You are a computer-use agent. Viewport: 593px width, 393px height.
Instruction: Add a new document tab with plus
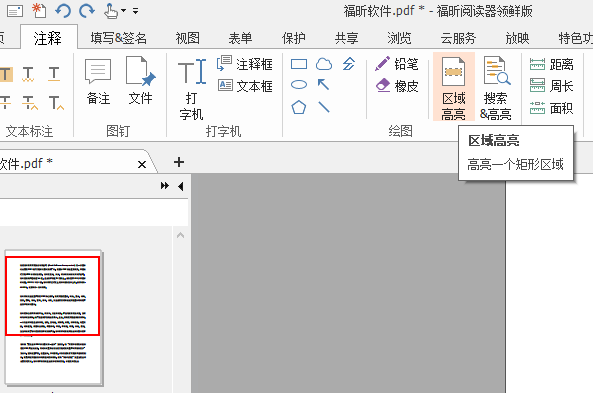click(x=179, y=162)
